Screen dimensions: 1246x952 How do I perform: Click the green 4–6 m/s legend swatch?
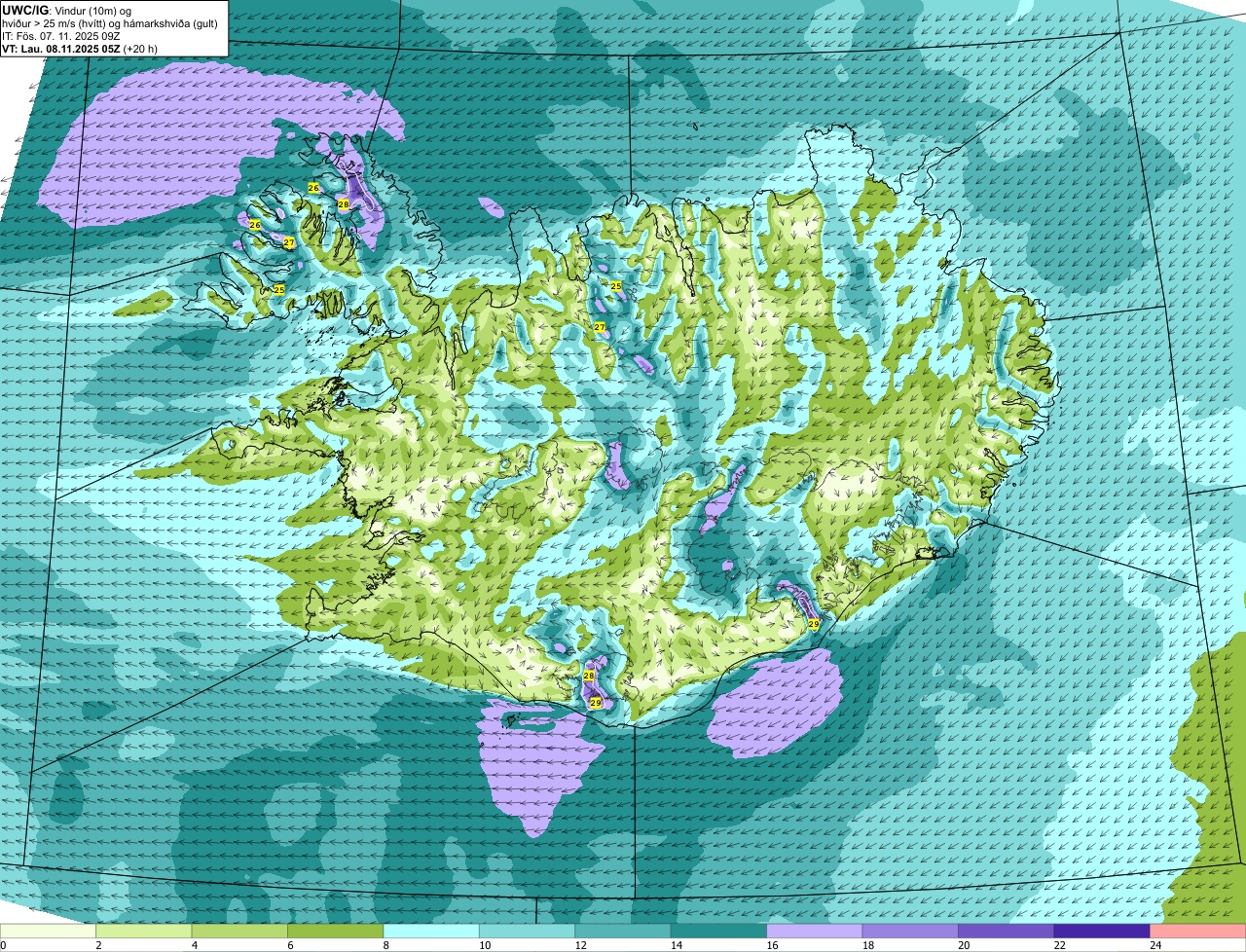[x=240, y=931]
